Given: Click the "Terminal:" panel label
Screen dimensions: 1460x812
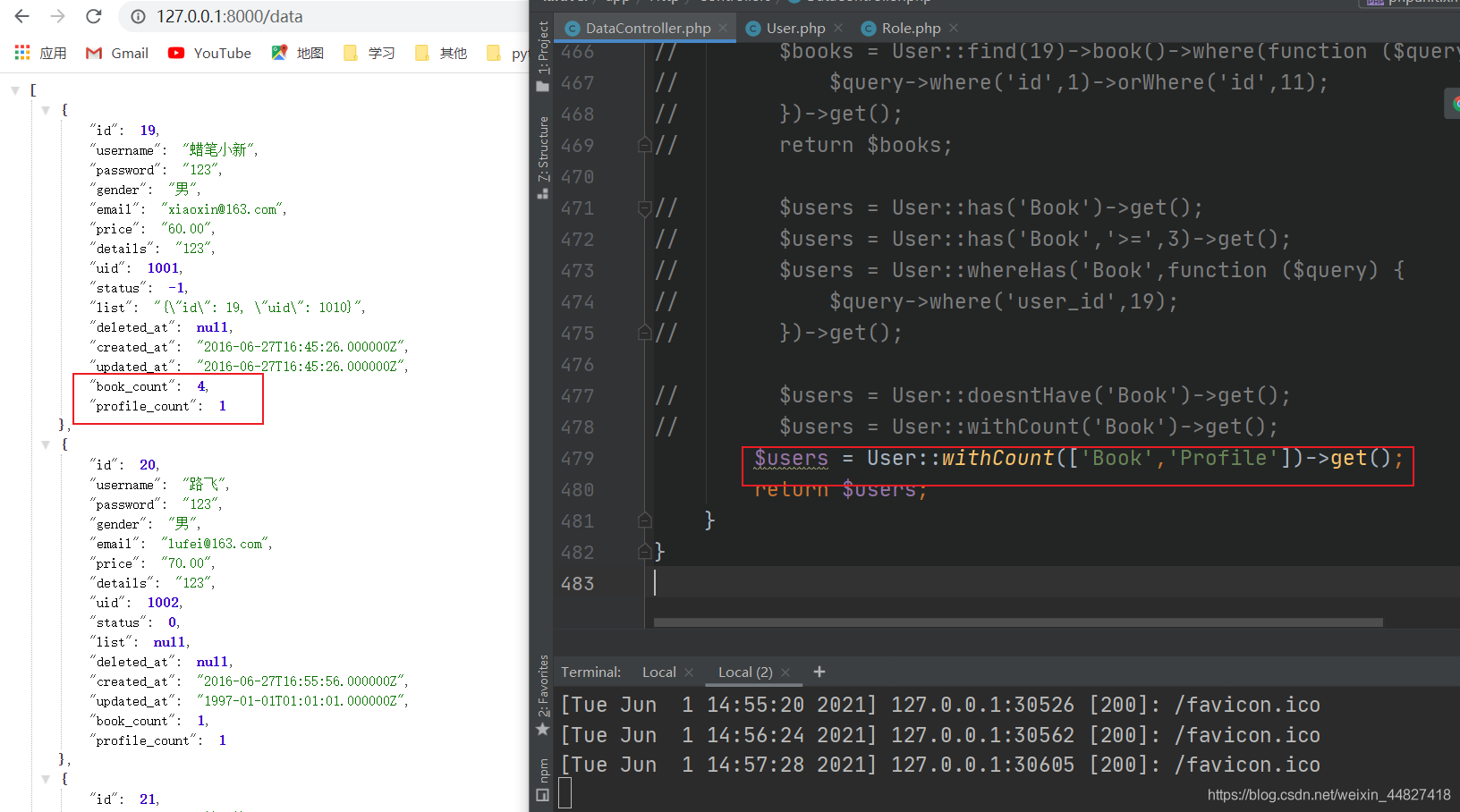Looking at the screenshot, I should (x=590, y=672).
